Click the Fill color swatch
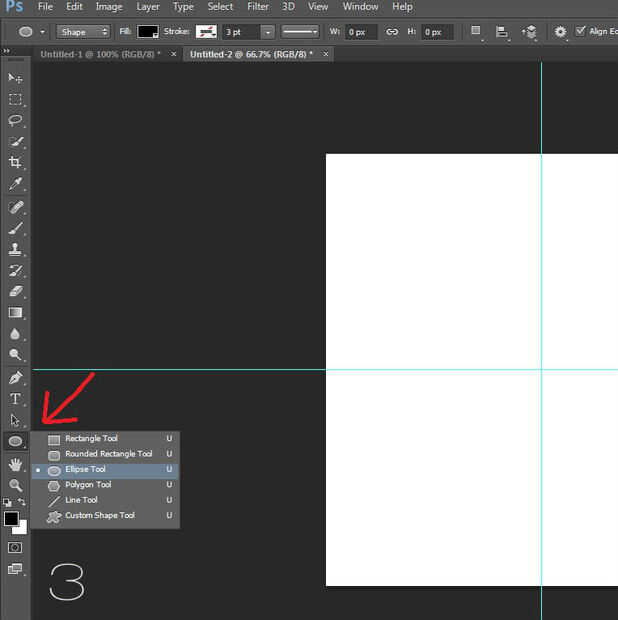 click(x=148, y=32)
